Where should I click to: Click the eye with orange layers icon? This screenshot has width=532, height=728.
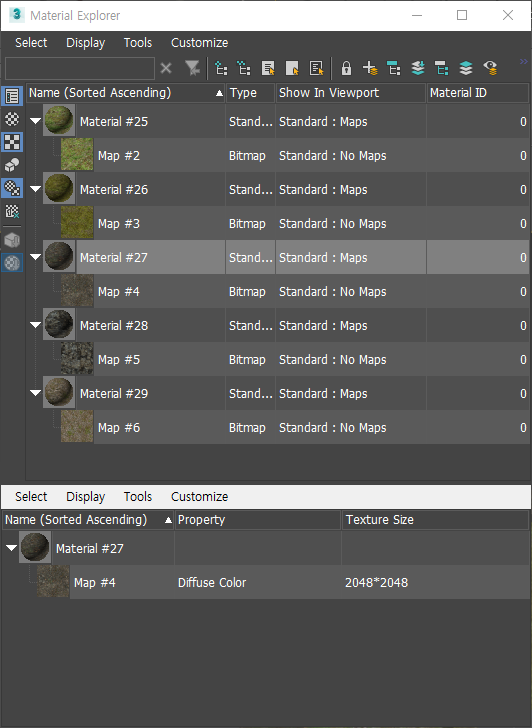[490, 69]
